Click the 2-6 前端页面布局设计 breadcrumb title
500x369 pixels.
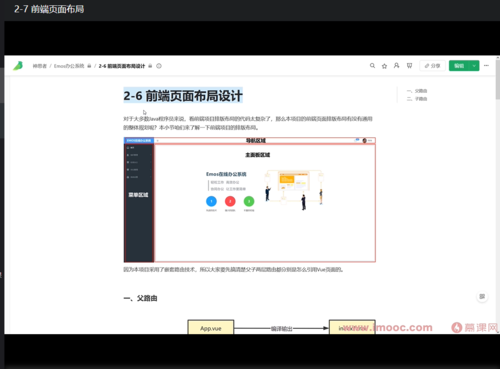click(x=122, y=66)
